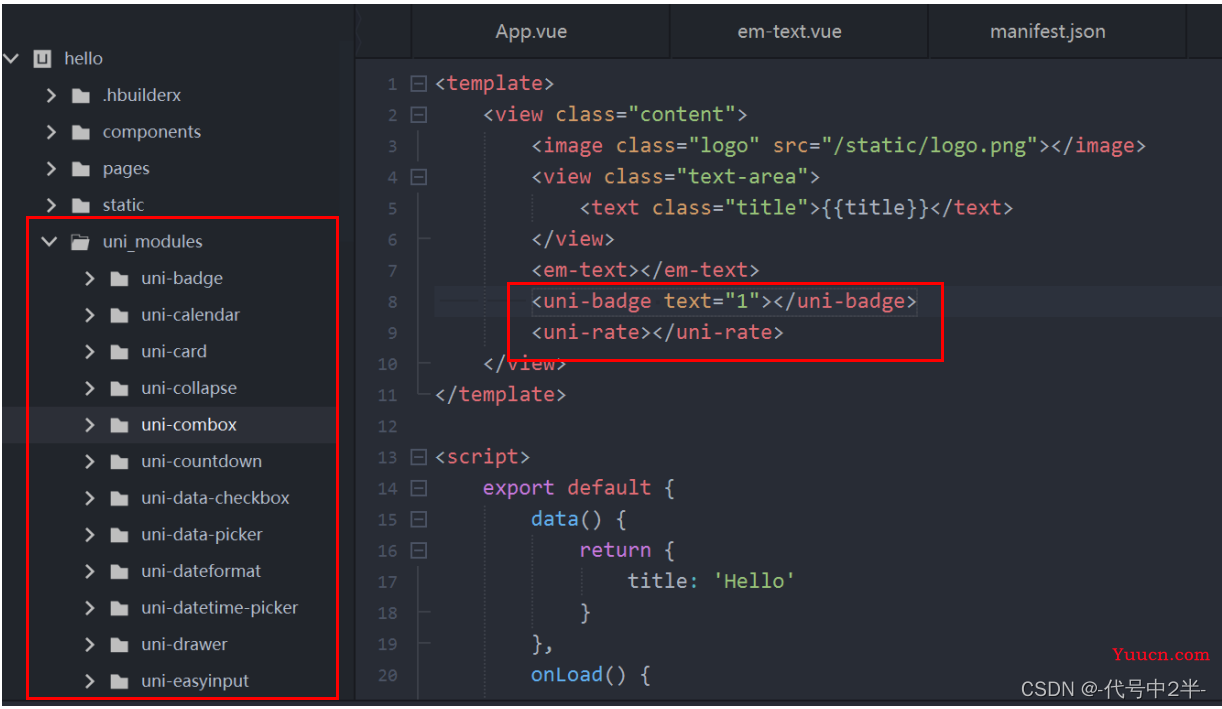This screenshot has height=709, width=1222.
Task: Expand the uni-card folder chevron
Action: click(90, 352)
